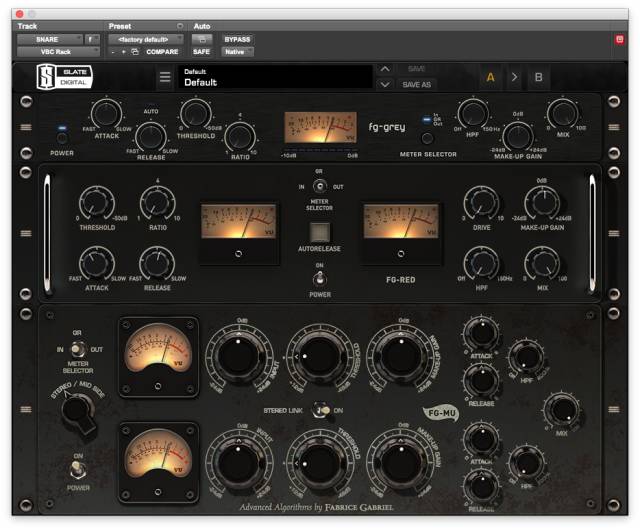Click FG-Grey Attack knob
640x530 pixels.
tap(106, 114)
